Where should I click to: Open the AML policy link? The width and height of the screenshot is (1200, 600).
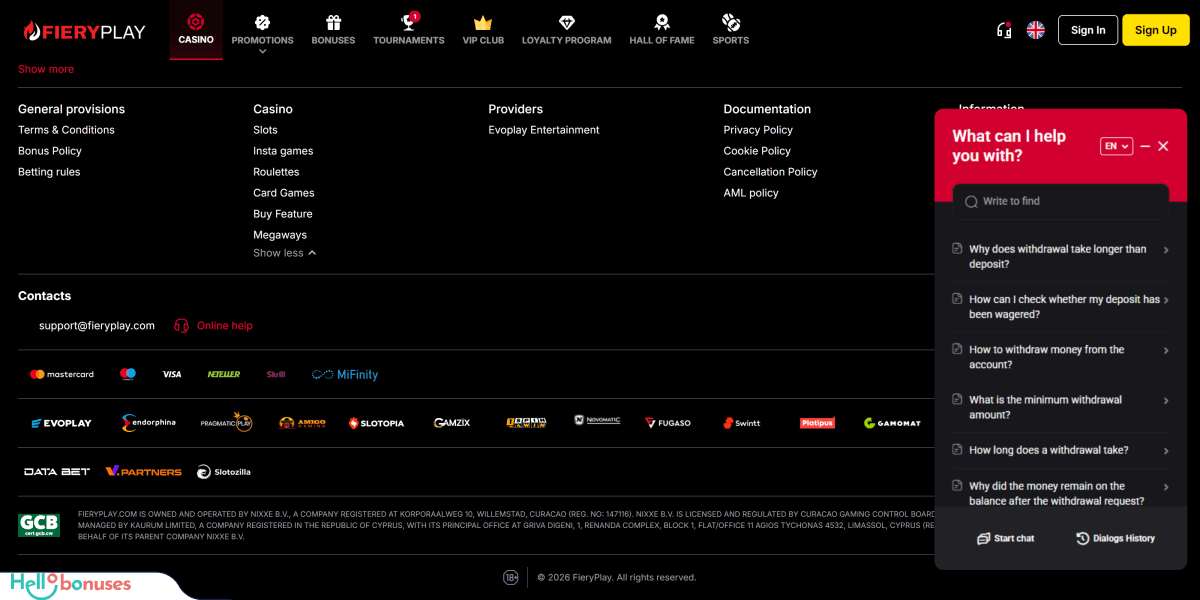751,193
